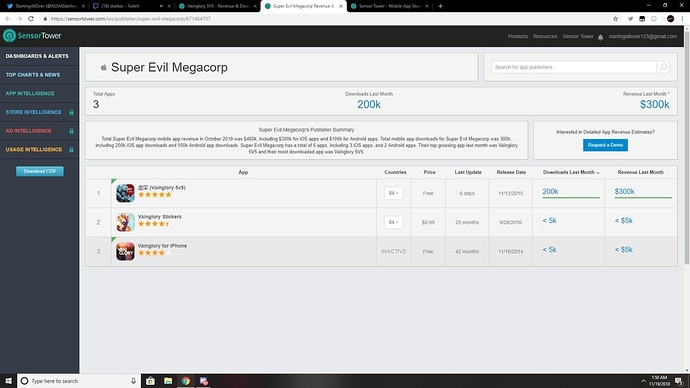Open Store Intelligence in sidebar

pyautogui.click(x=33, y=112)
